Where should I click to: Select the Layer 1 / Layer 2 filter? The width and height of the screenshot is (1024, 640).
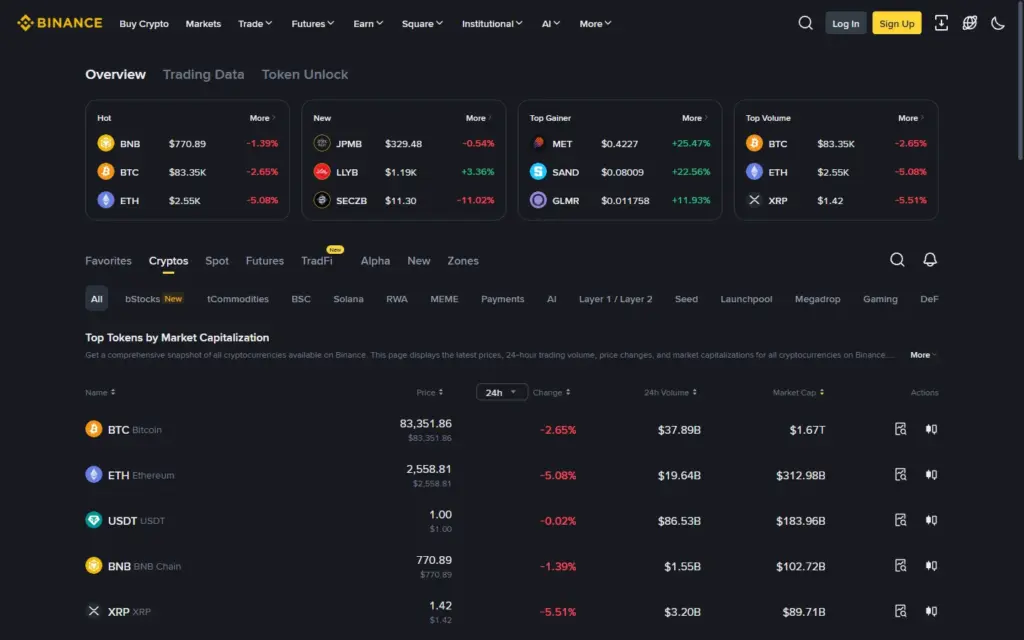tap(615, 298)
